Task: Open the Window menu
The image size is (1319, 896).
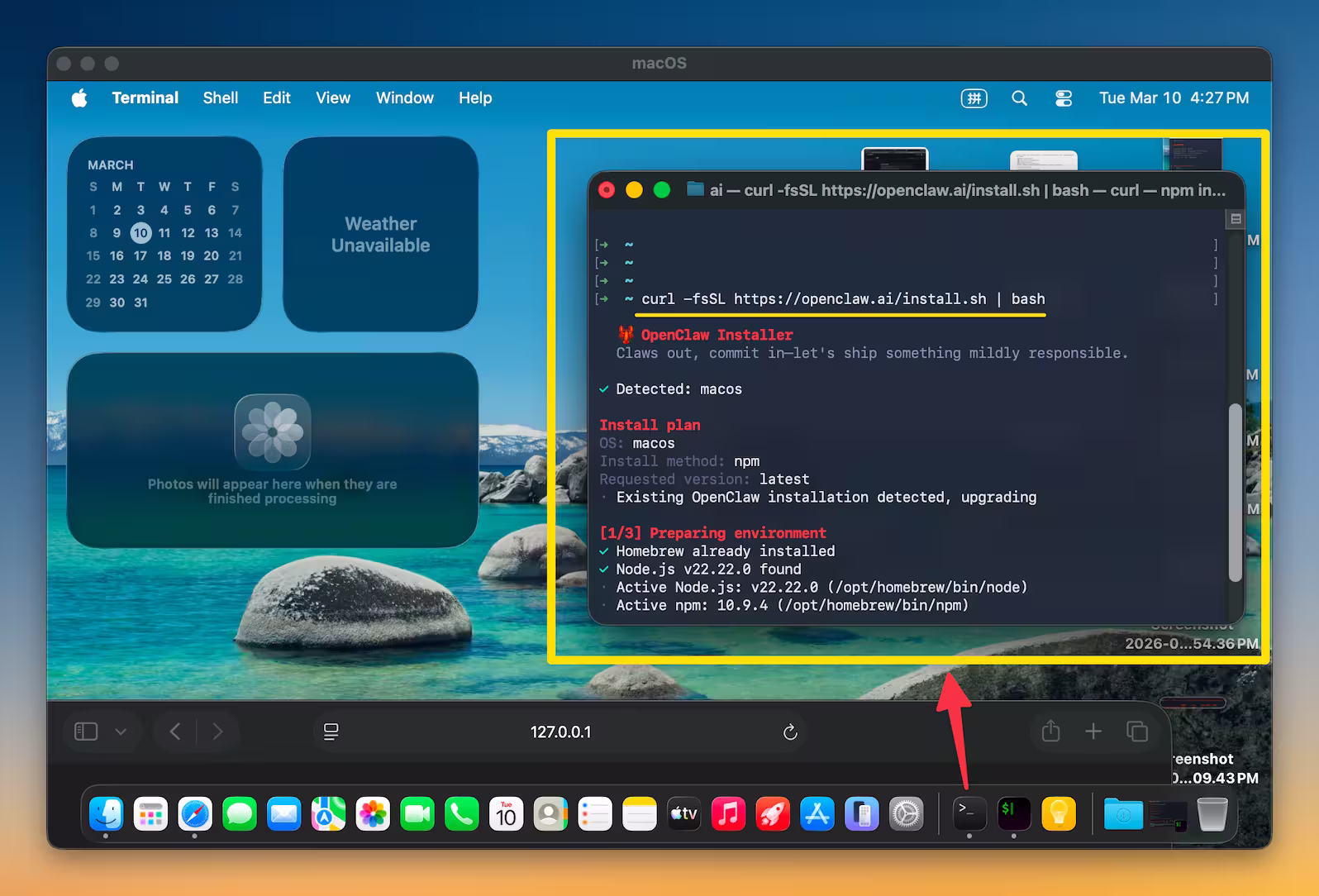Action: pos(405,98)
